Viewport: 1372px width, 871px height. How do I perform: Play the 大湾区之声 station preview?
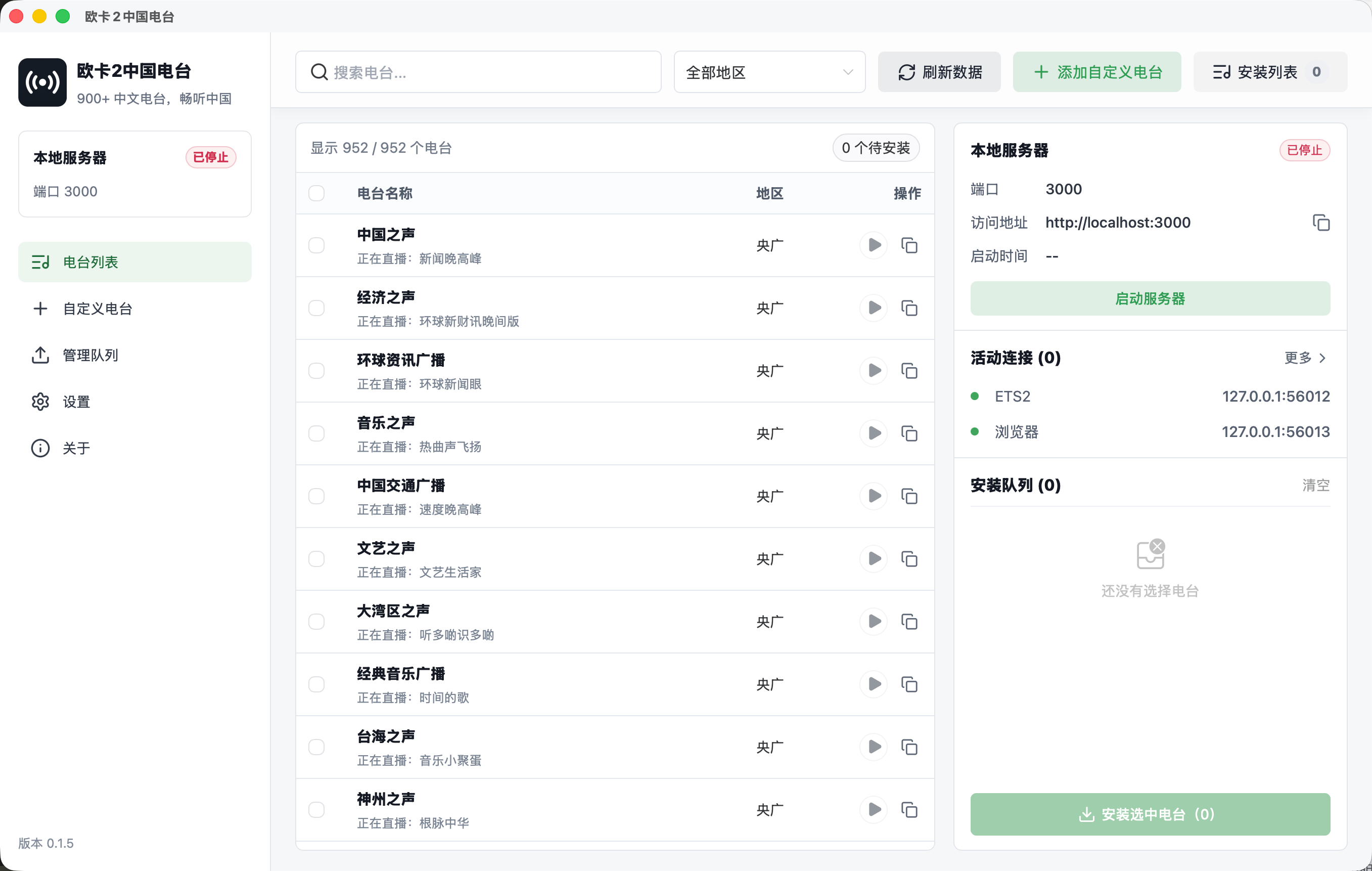click(874, 621)
